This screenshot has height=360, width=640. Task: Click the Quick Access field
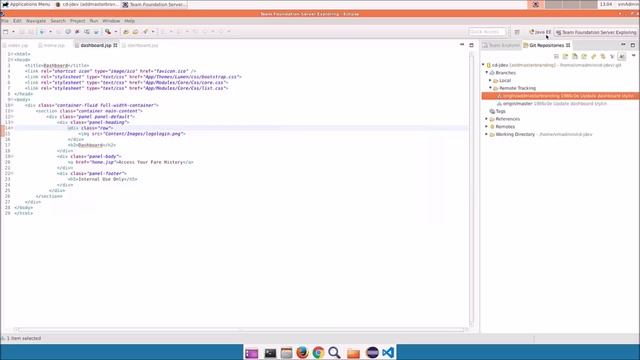(487, 32)
